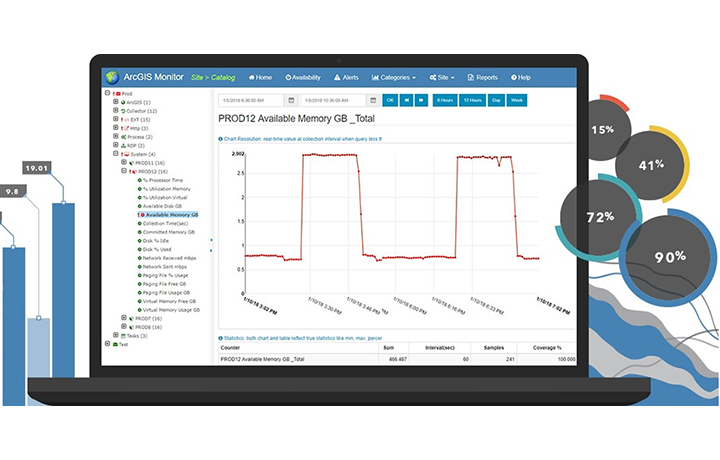
Task: Open the Categories dropdown menu
Action: 394,78
